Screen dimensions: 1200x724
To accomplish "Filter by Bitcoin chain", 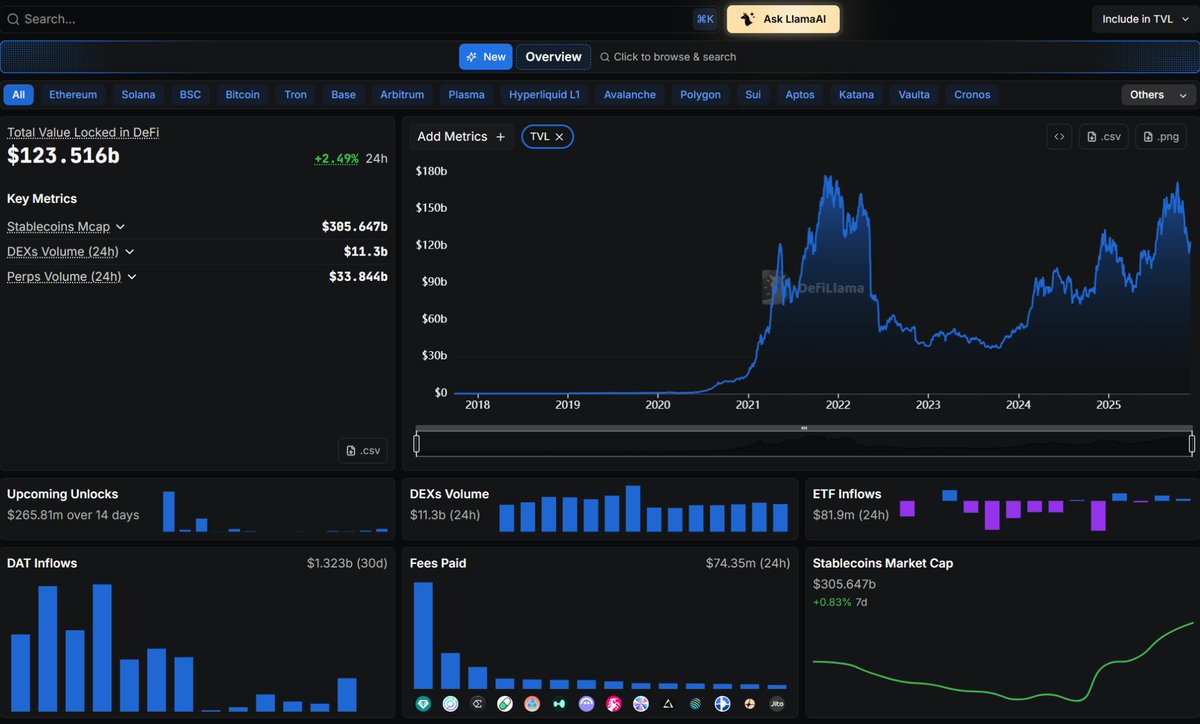I will coord(242,95).
